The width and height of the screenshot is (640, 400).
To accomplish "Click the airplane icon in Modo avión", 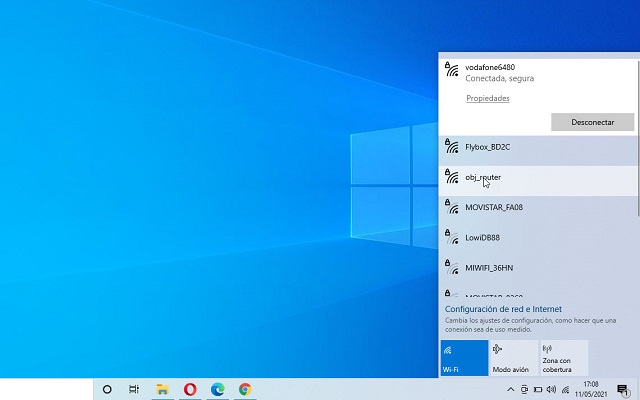I will coord(498,349).
